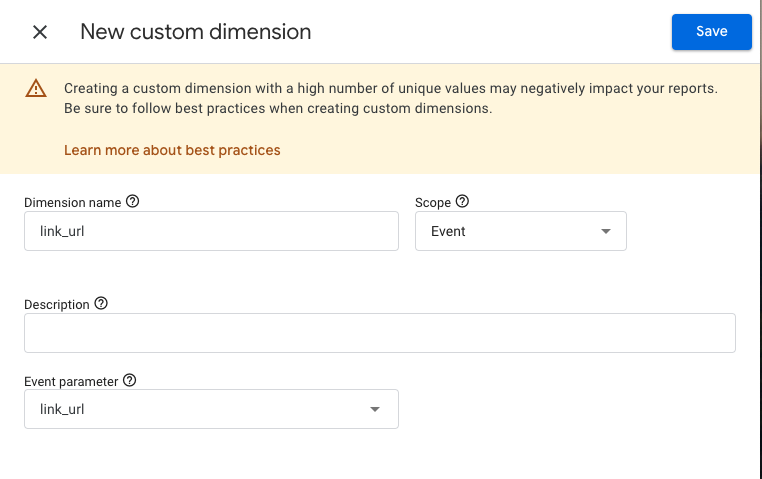The image size is (762, 479).
Task: Click the Description field label
Action: [56, 305]
